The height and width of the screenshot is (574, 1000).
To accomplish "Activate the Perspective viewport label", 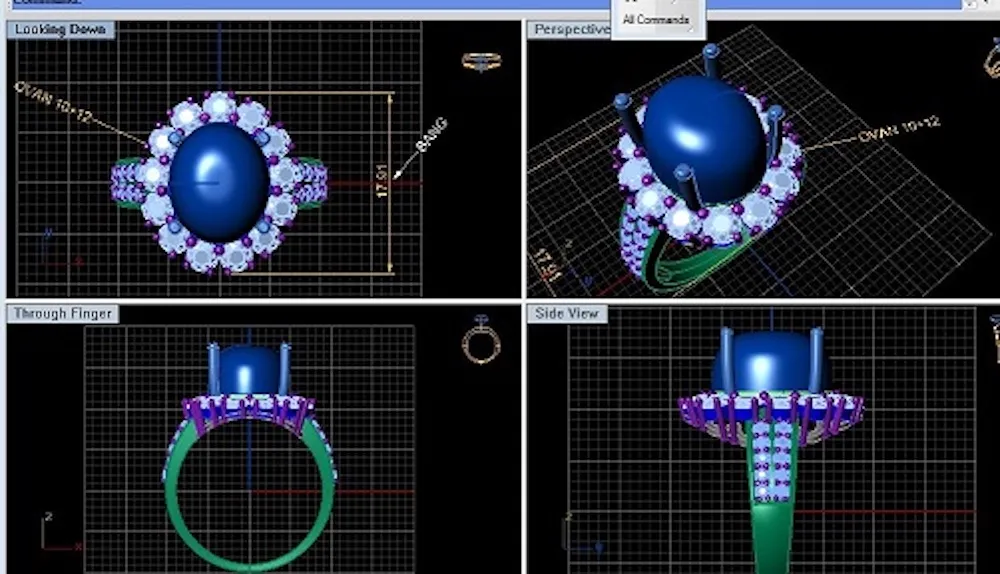I will click(570, 30).
